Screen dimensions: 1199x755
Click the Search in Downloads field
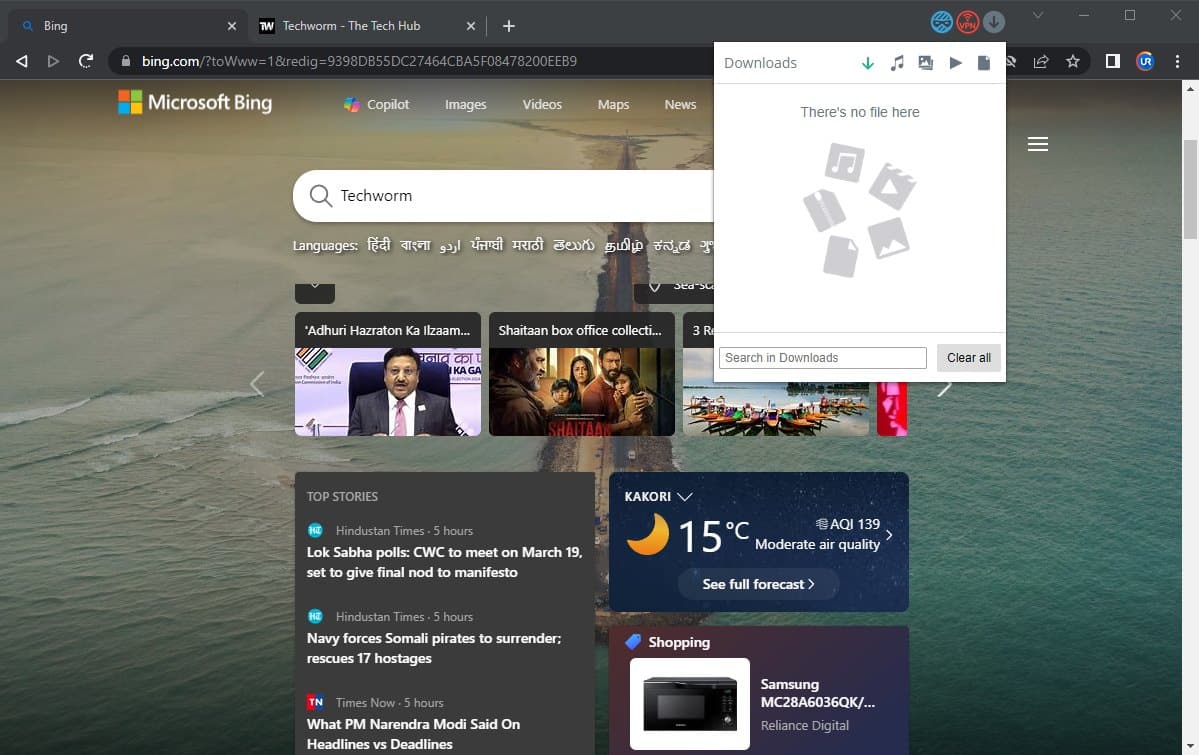point(822,358)
